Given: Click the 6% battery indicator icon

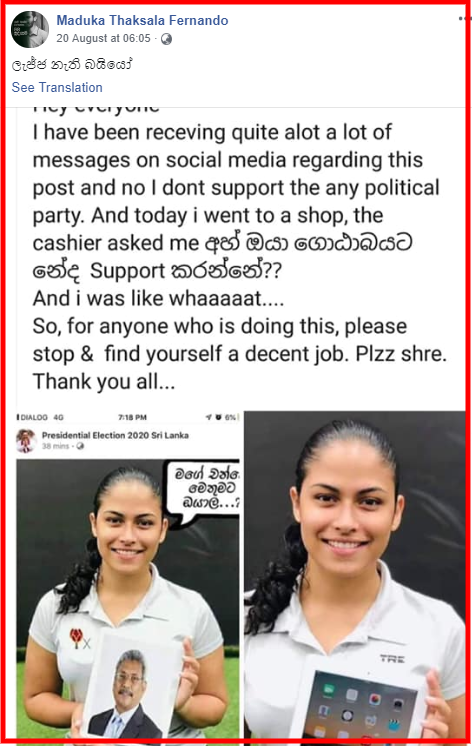Looking at the screenshot, I should pos(232,417).
